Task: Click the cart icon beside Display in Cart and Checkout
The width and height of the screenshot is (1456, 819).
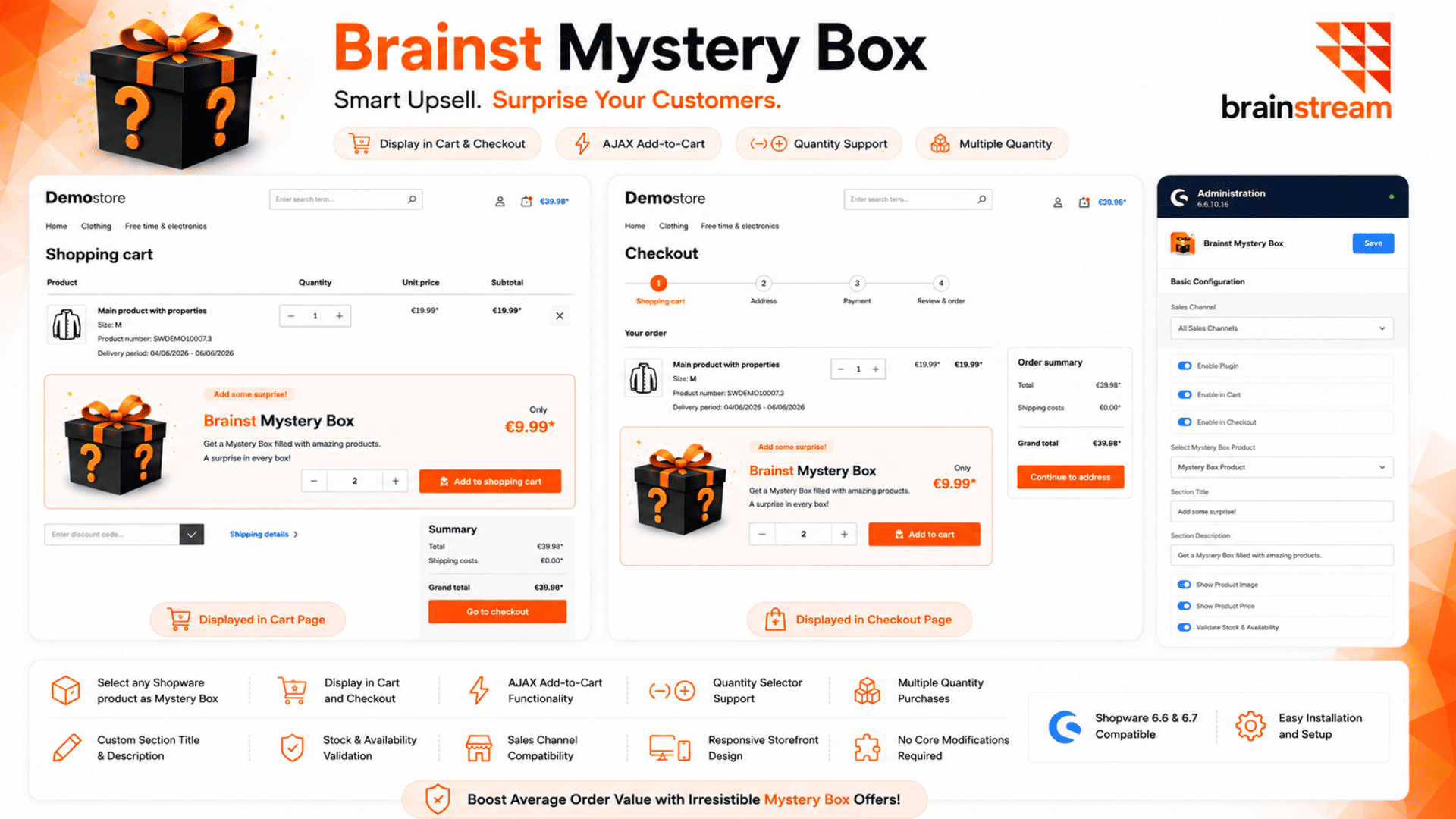Action: coord(292,690)
